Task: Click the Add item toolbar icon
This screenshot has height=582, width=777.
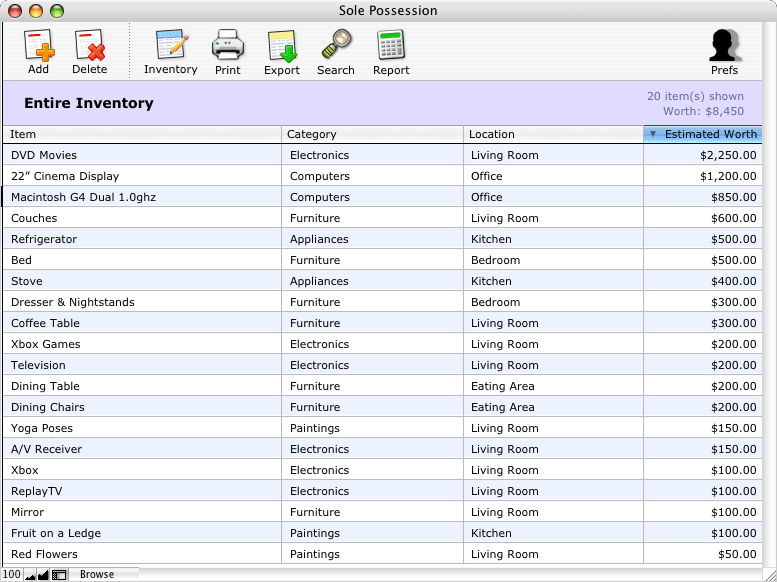Action: click(39, 45)
